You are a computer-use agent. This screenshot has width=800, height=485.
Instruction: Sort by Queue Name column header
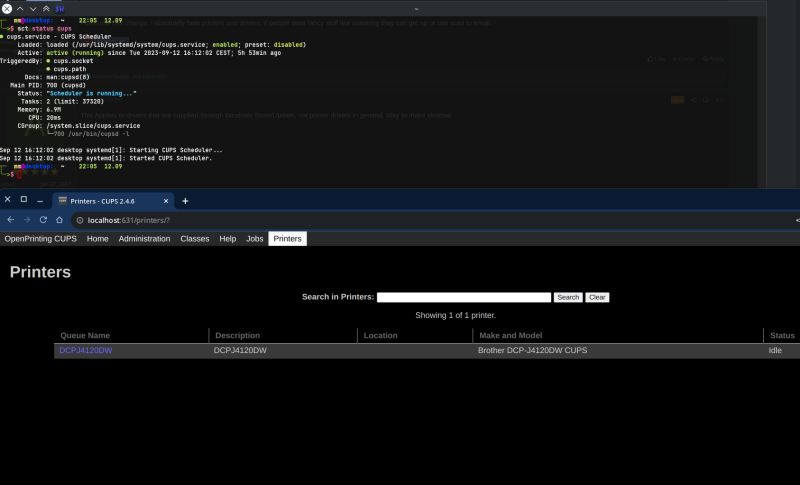85,336
